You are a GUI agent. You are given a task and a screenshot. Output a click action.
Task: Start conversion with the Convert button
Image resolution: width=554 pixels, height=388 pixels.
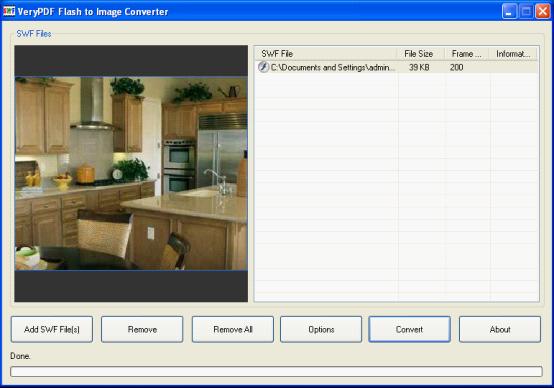409,329
